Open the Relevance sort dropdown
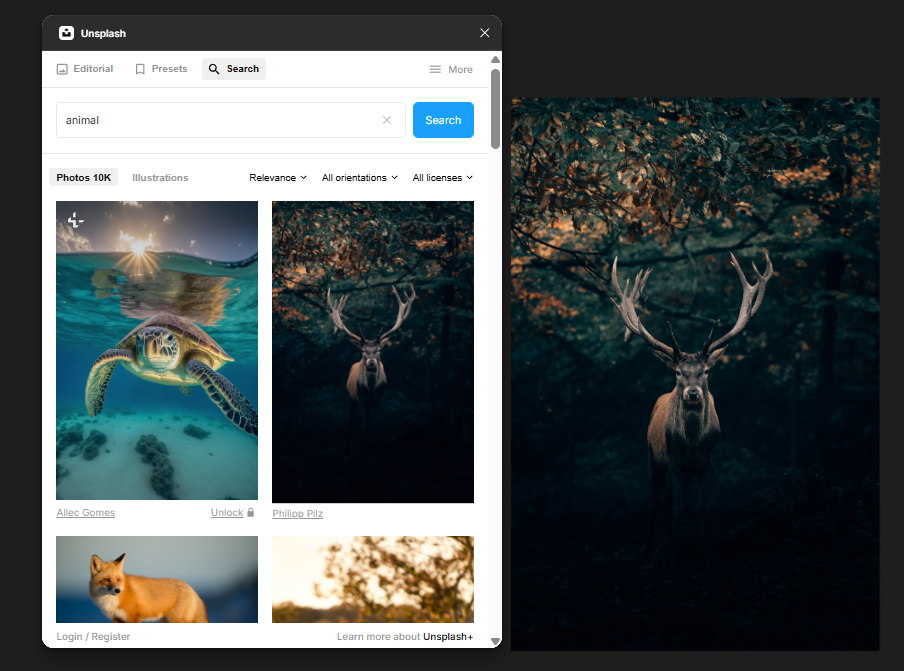The height and width of the screenshot is (671, 904). tap(278, 178)
